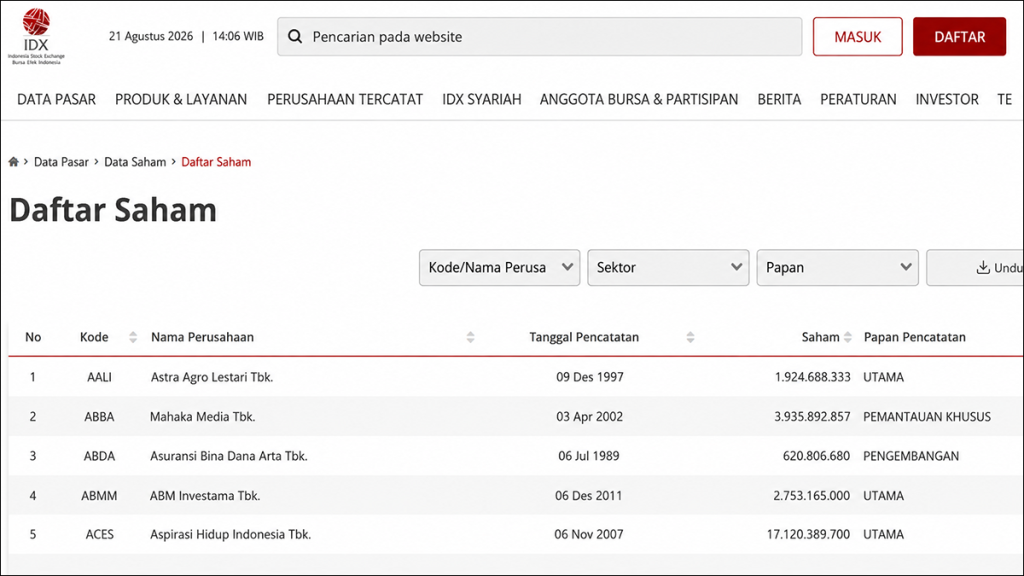The image size is (1024, 576).
Task: Open the Sektor filter dropdown
Action: coord(668,267)
